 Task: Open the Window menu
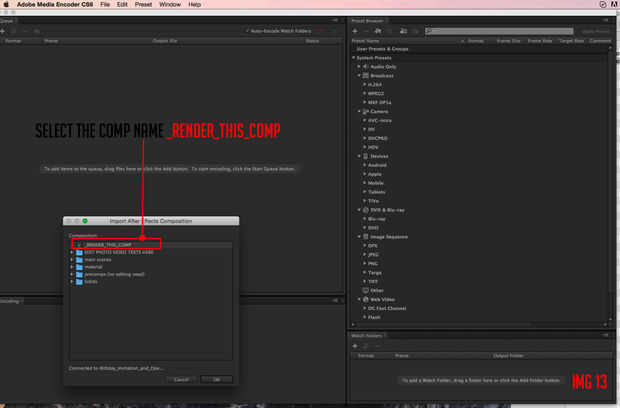coord(170,4)
